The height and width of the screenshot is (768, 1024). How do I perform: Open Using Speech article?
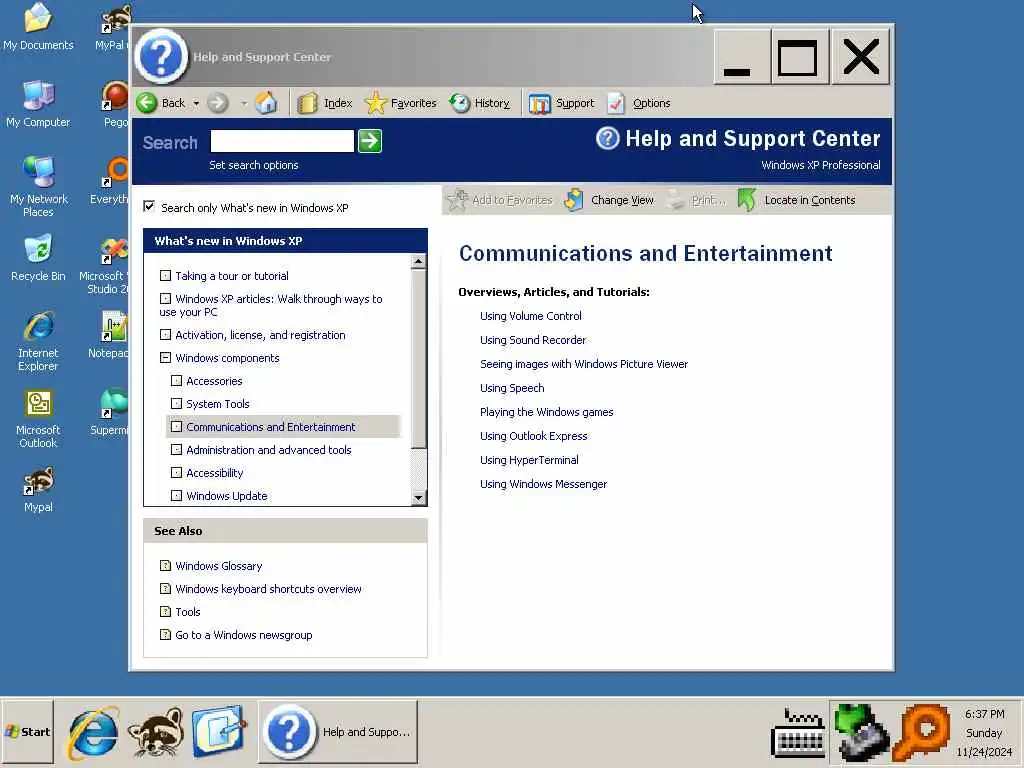pyautogui.click(x=512, y=388)
